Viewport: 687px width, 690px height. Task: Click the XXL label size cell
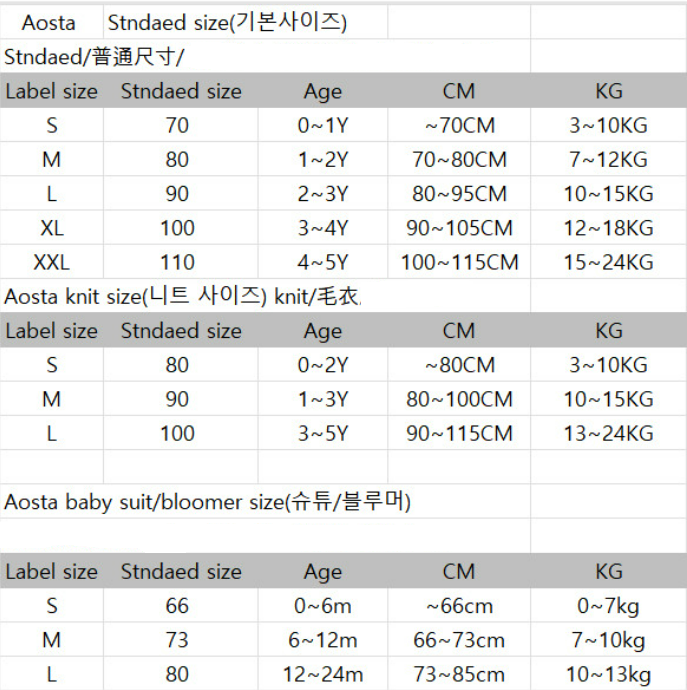(x=52, y=263)
